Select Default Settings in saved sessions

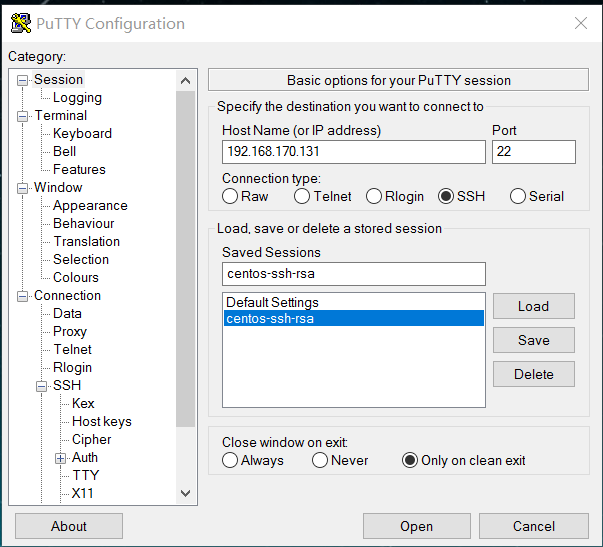click(354, 302)
